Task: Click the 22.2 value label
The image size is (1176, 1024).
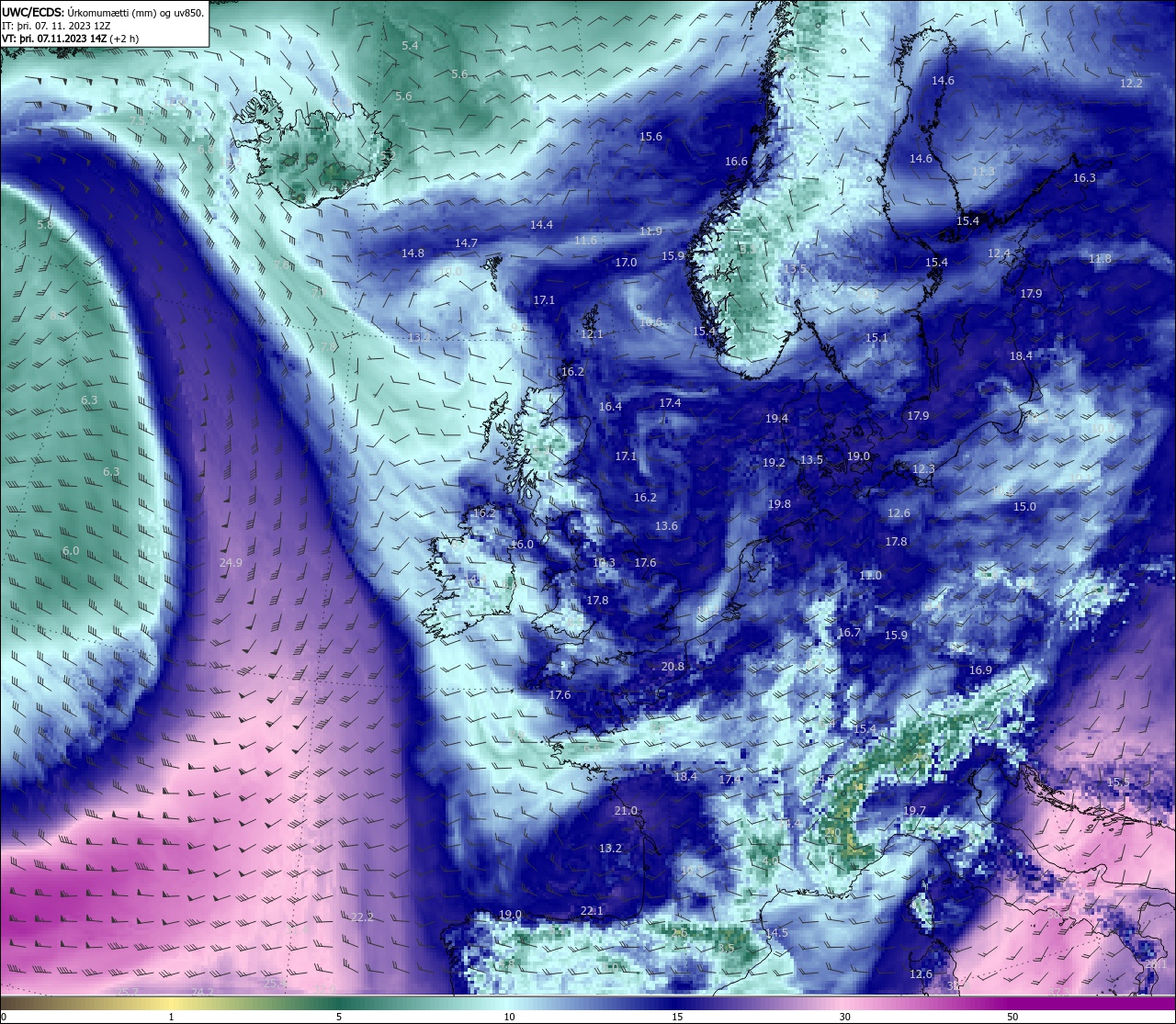Action: 363,917
